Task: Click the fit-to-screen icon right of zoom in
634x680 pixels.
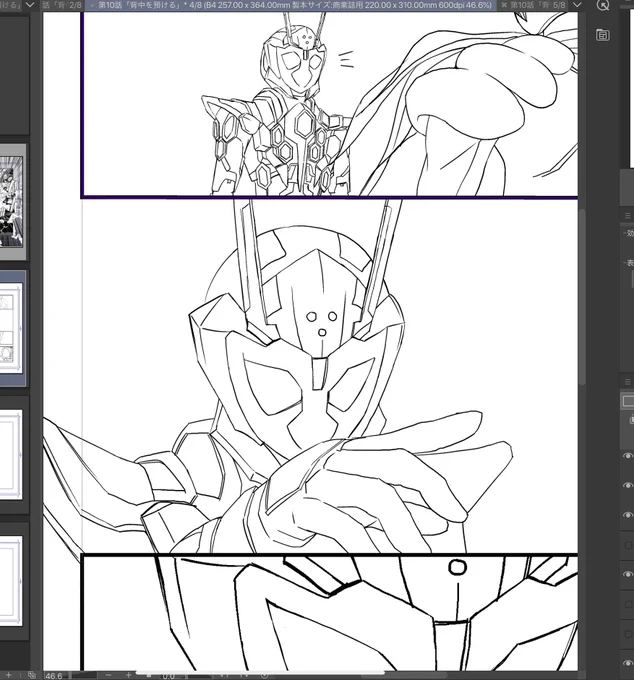Action: 148,675
